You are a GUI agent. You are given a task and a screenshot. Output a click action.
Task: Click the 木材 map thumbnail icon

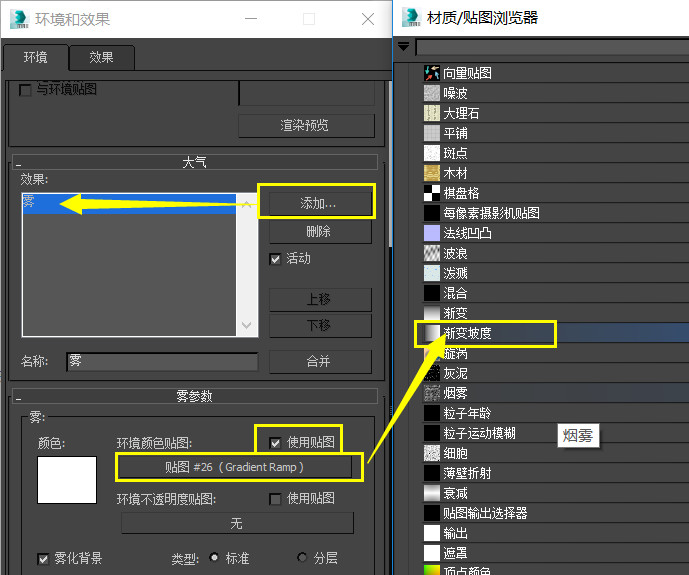coord(432,173)
